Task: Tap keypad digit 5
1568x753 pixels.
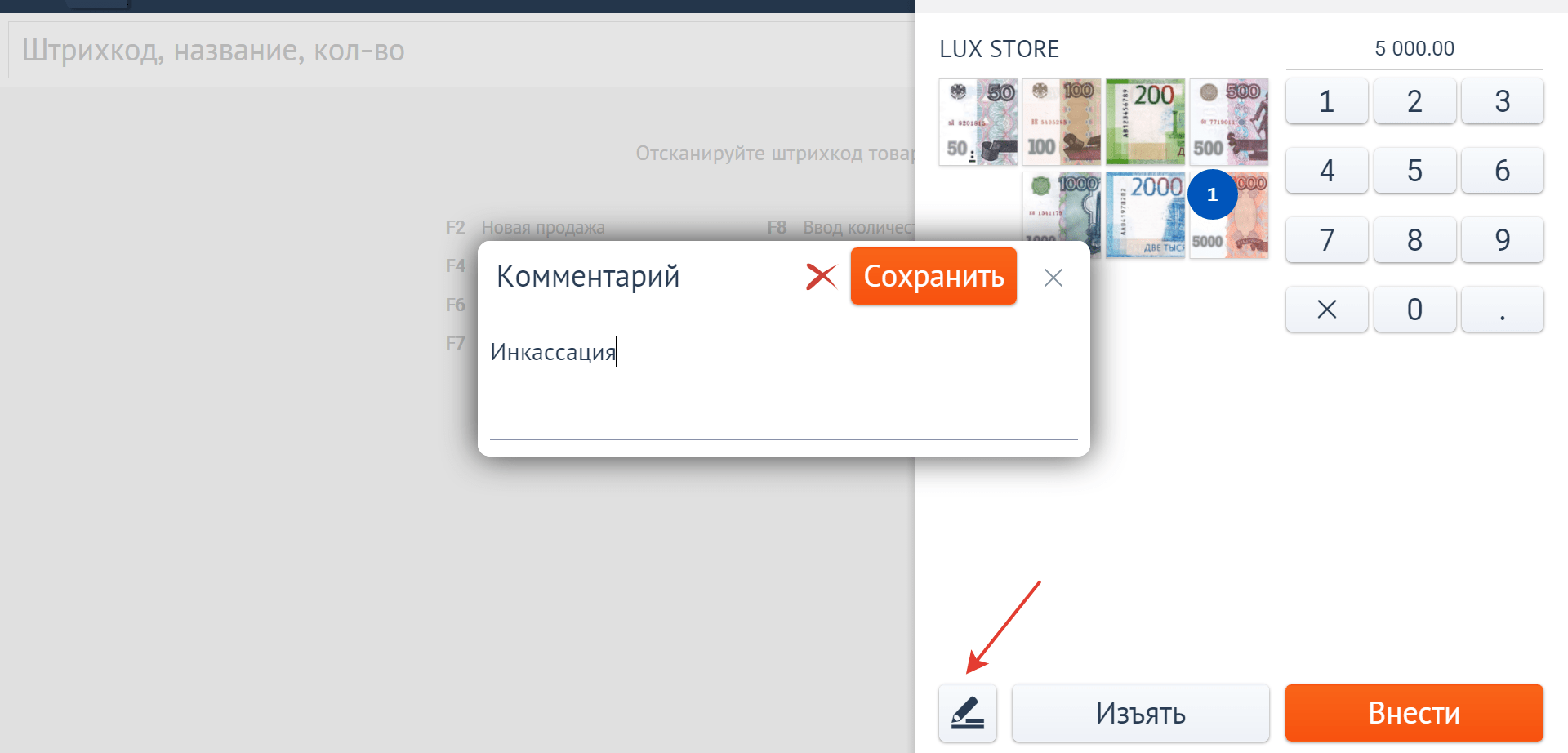Action: [1414, 171]
